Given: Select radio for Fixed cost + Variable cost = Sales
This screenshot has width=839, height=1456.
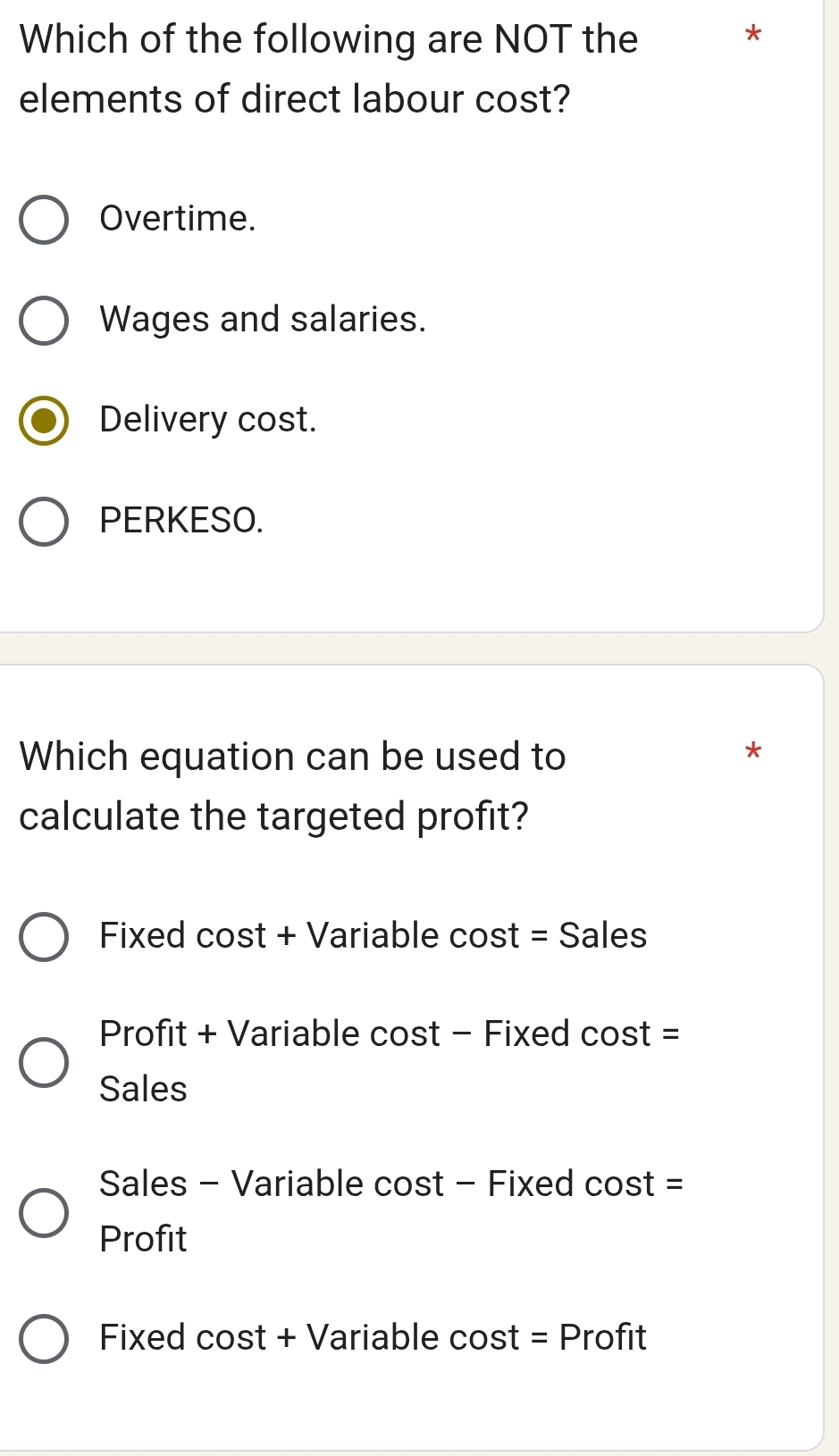Looking at the screenshot, I should tap(44, 937).
